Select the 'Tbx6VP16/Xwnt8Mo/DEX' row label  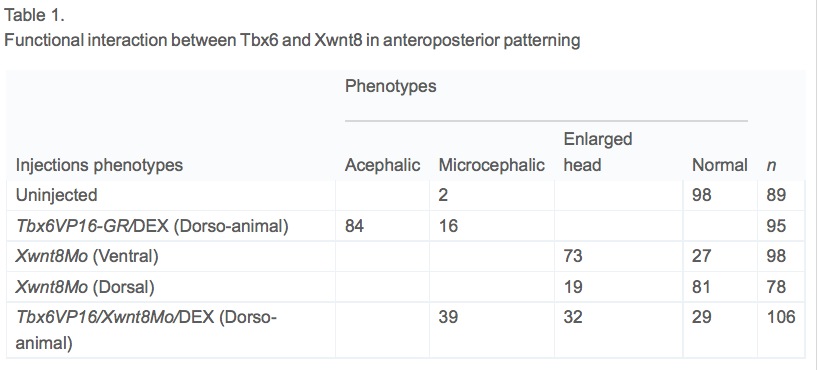[146, 330]
